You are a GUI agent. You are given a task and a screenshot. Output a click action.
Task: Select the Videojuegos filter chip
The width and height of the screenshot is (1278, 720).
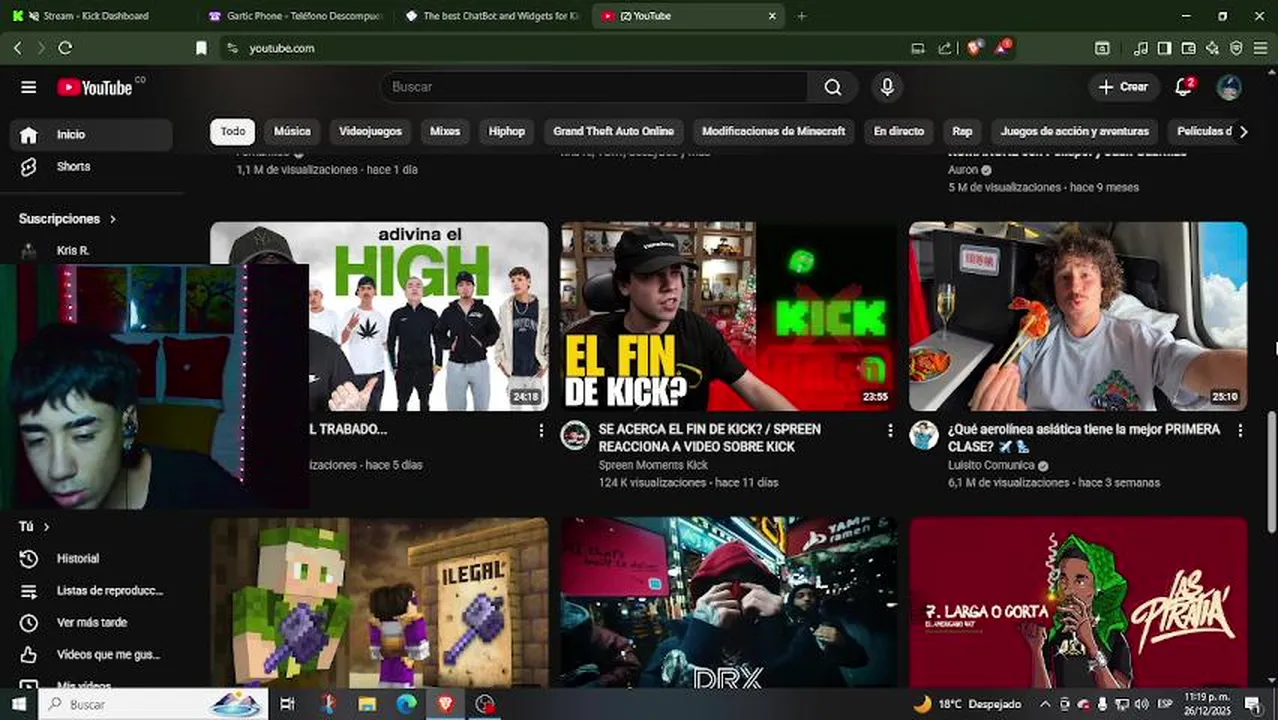[370, 131]
